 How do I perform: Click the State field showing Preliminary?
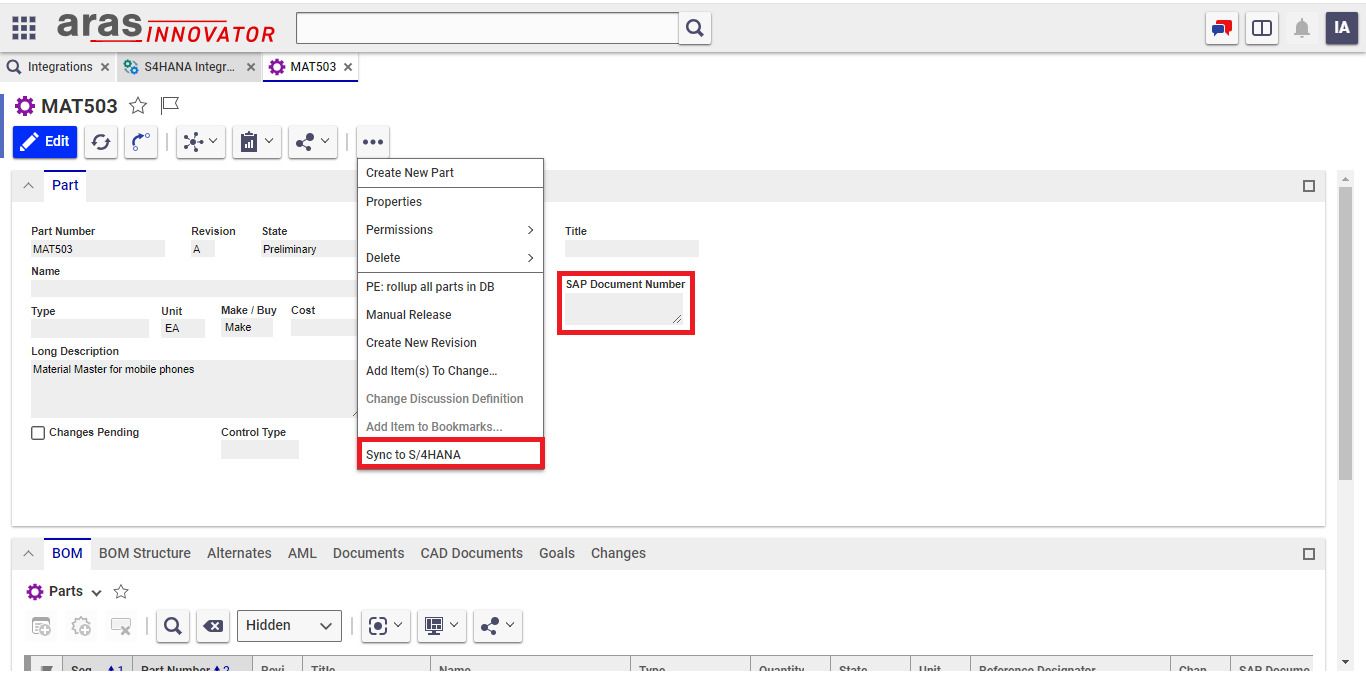click(310, 249)
